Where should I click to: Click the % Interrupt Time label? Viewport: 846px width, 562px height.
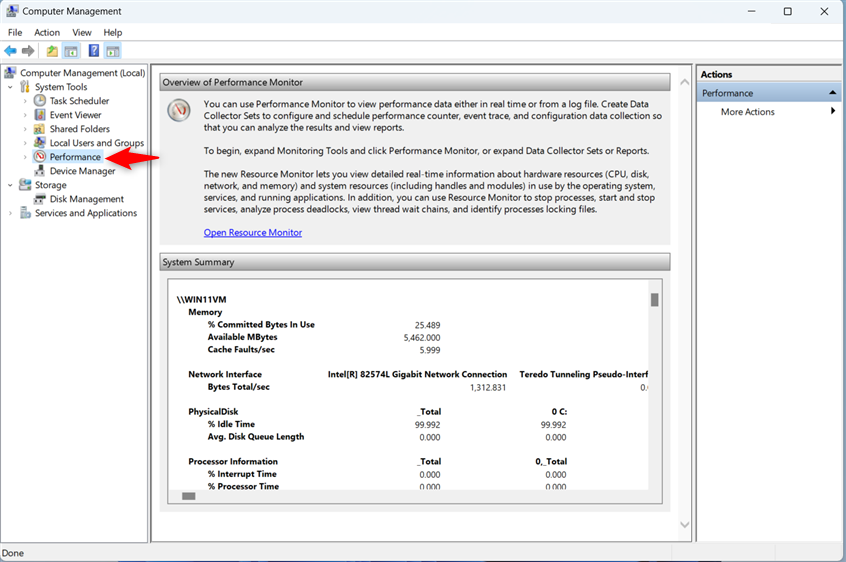point(242,474)
